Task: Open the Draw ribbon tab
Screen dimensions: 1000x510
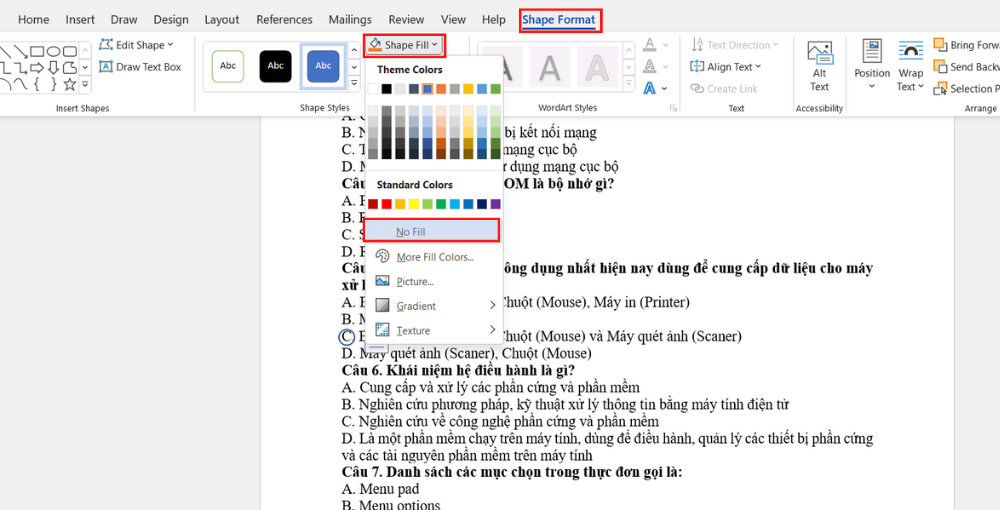Action: [124, 20]
